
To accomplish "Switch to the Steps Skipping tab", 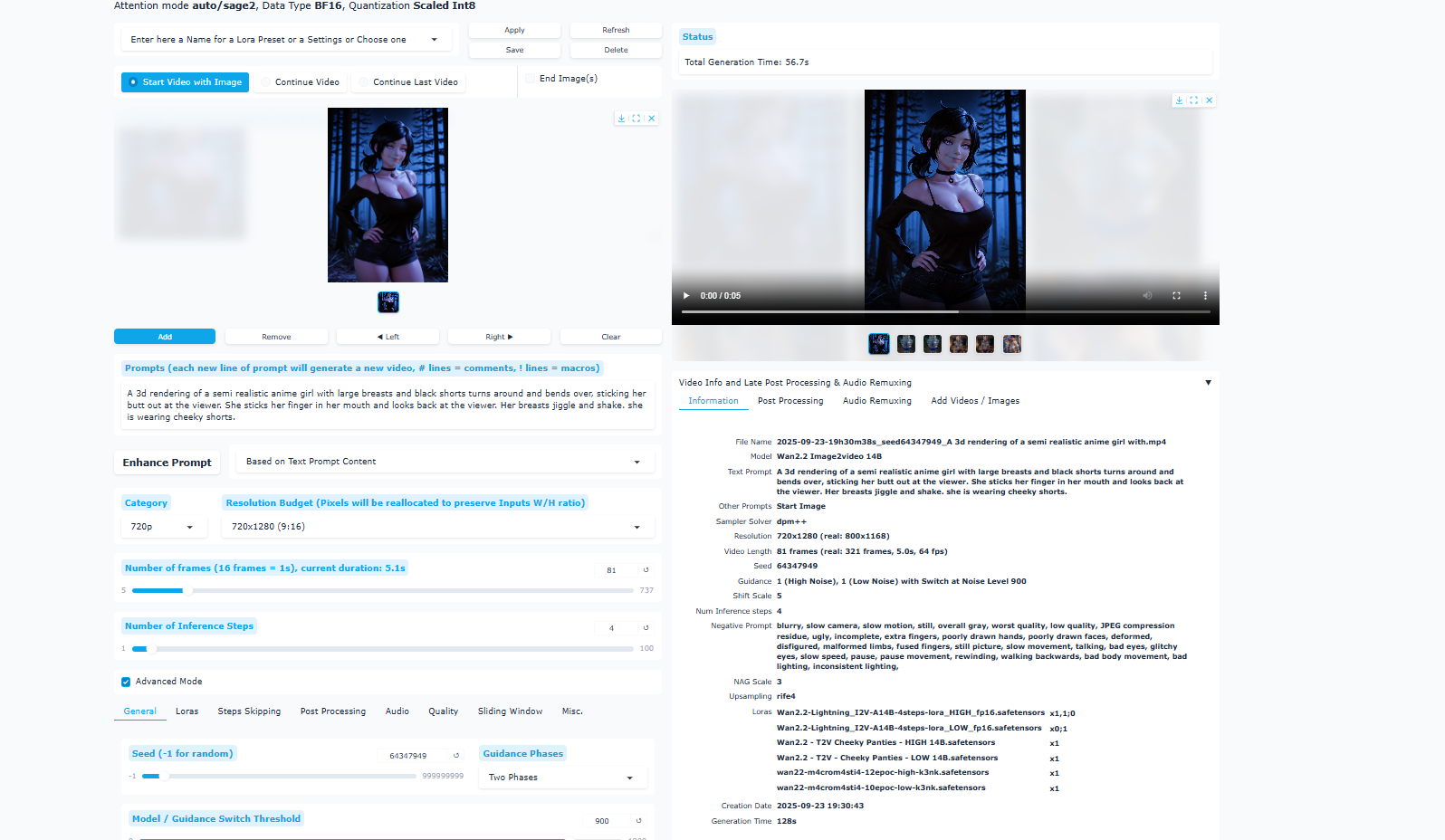I will coord(249,711).
